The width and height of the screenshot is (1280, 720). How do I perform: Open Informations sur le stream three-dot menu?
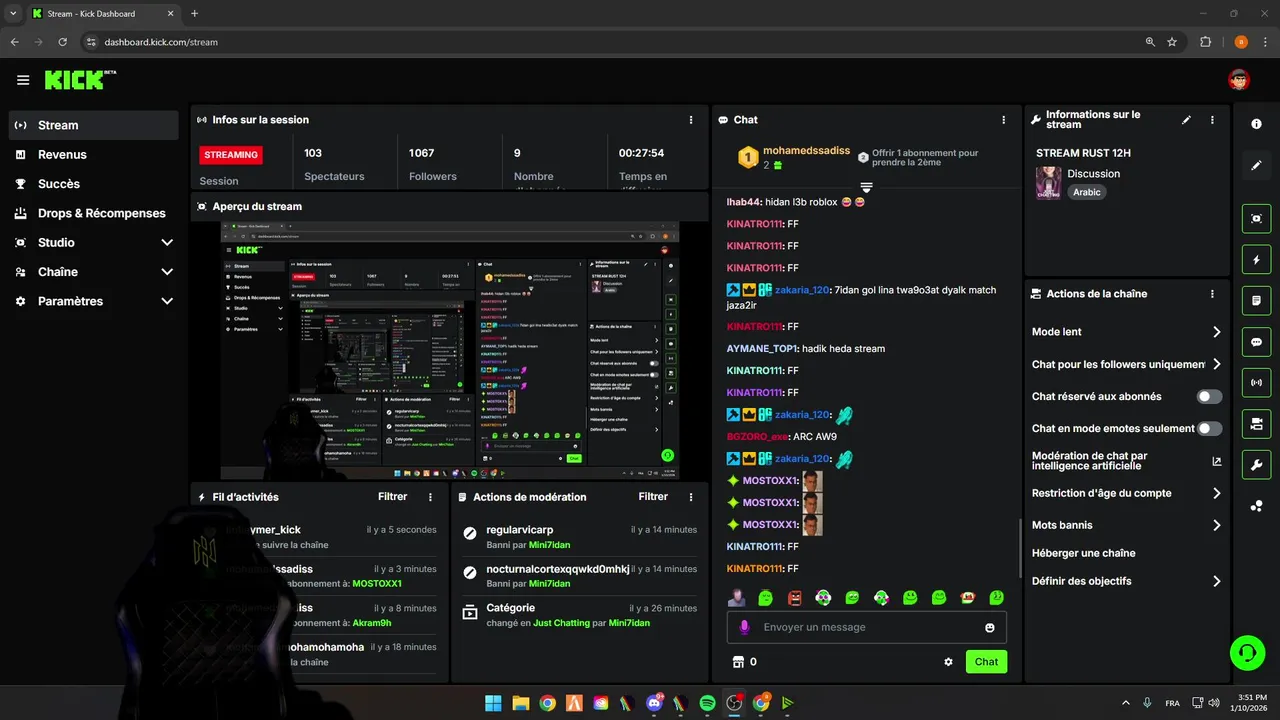point(1212,120)
